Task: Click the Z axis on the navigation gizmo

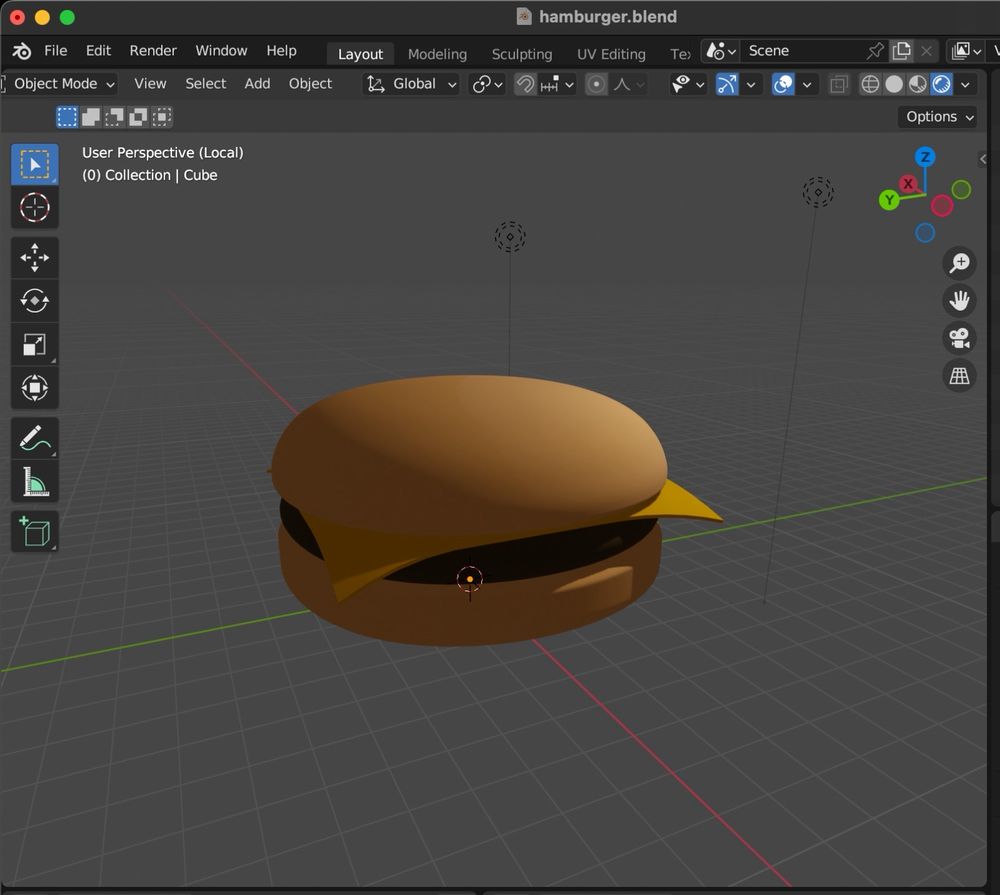Action: point(924,156)
